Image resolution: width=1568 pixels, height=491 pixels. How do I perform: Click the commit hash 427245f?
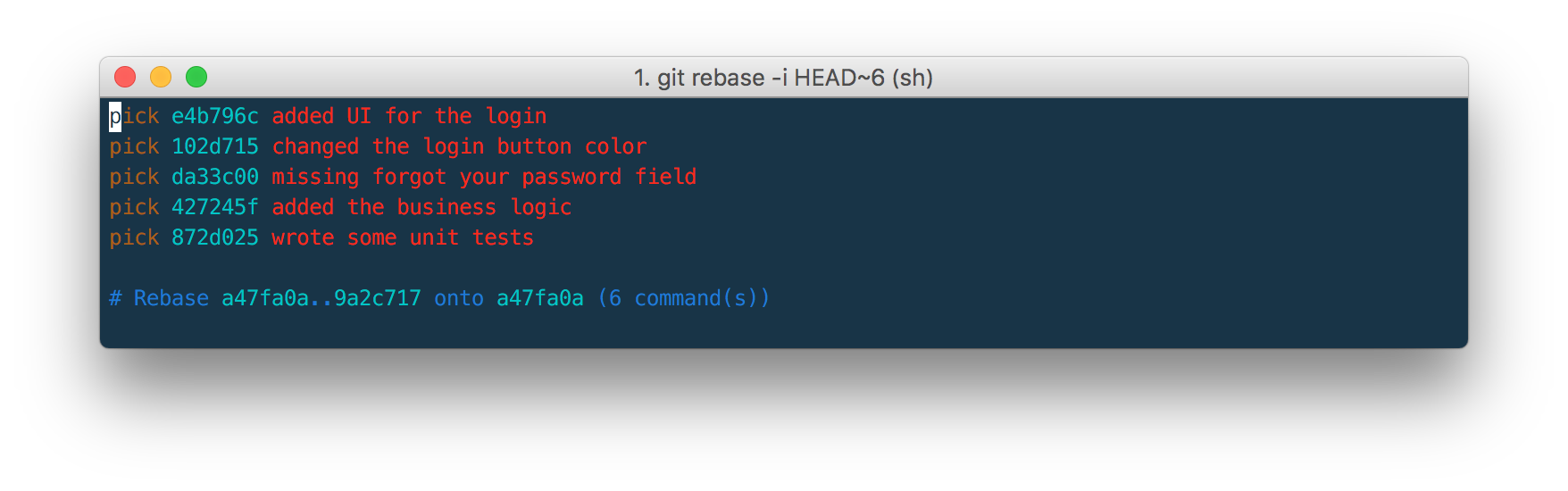214,207
